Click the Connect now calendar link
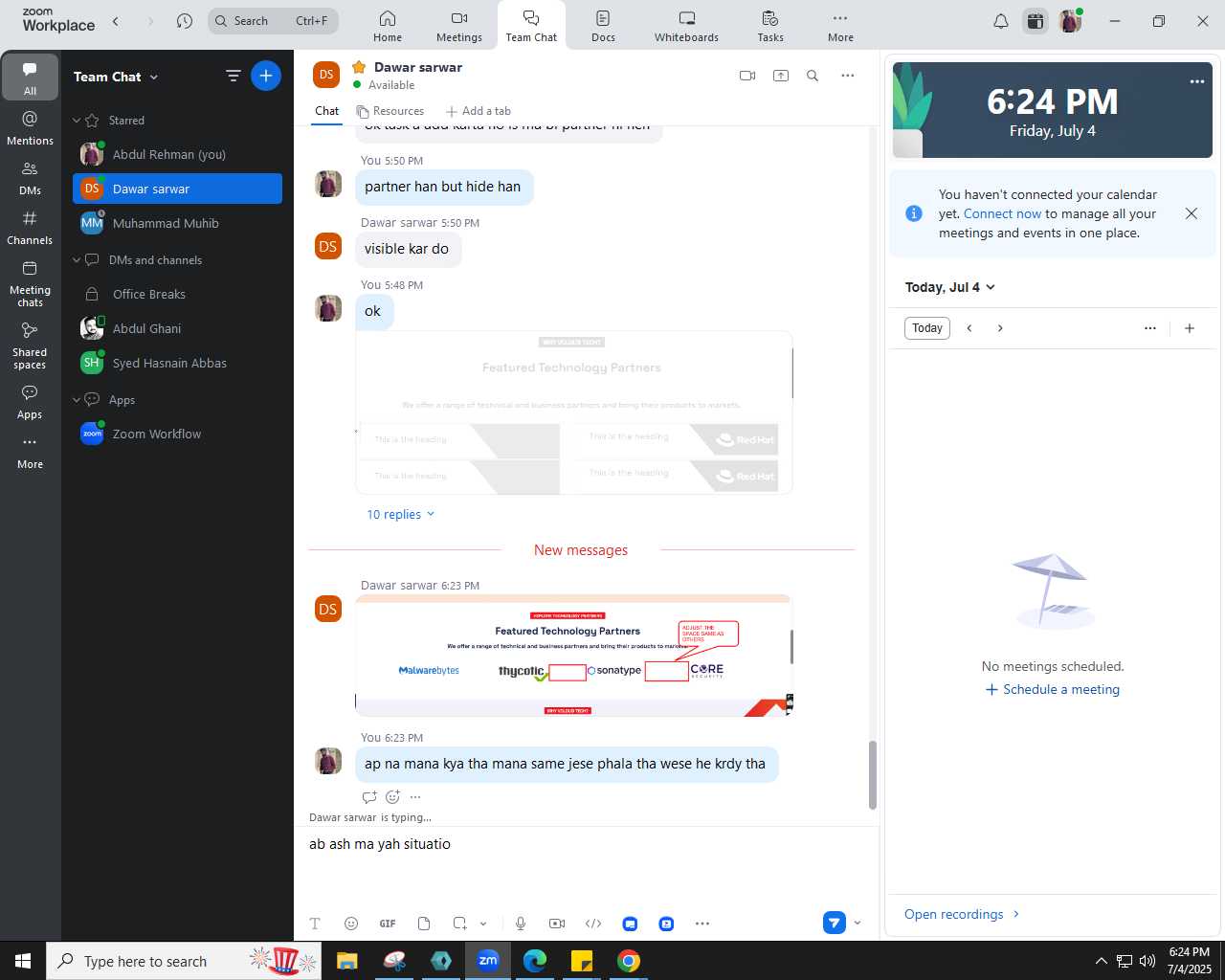The width and height of the screenshot is (1225, 980). pyautogui.click(x=1002, y=213)
